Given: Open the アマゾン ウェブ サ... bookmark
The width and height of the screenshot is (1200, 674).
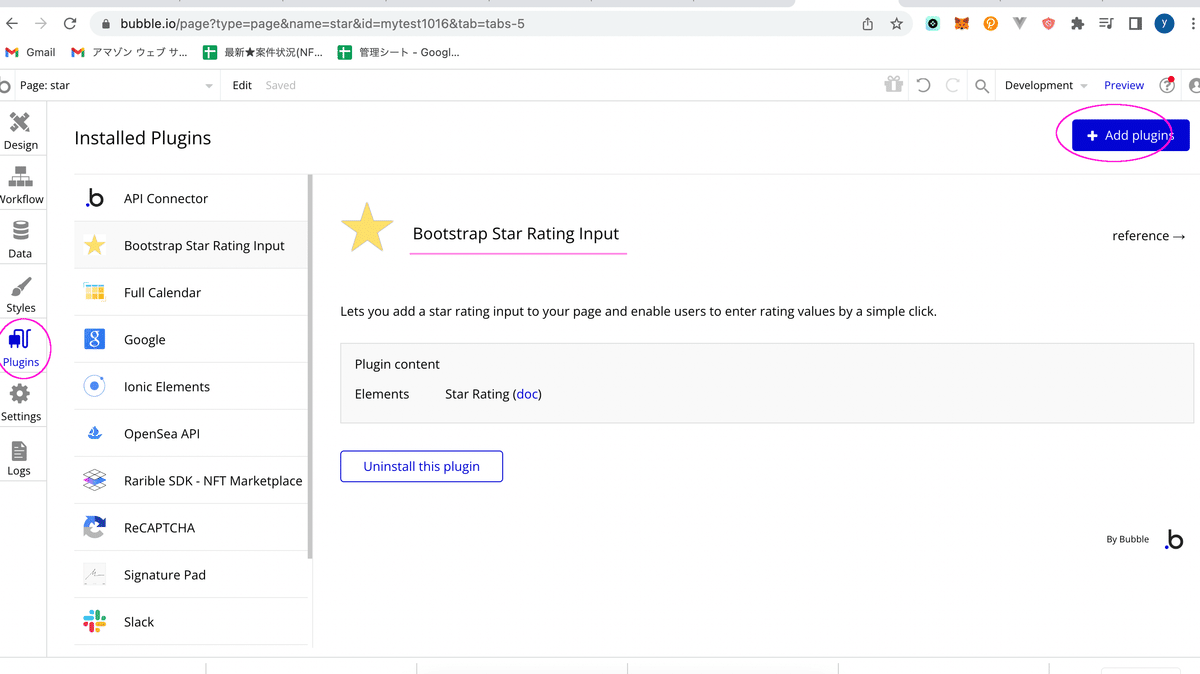Looking at the screenshot, I should click(129, 52).
